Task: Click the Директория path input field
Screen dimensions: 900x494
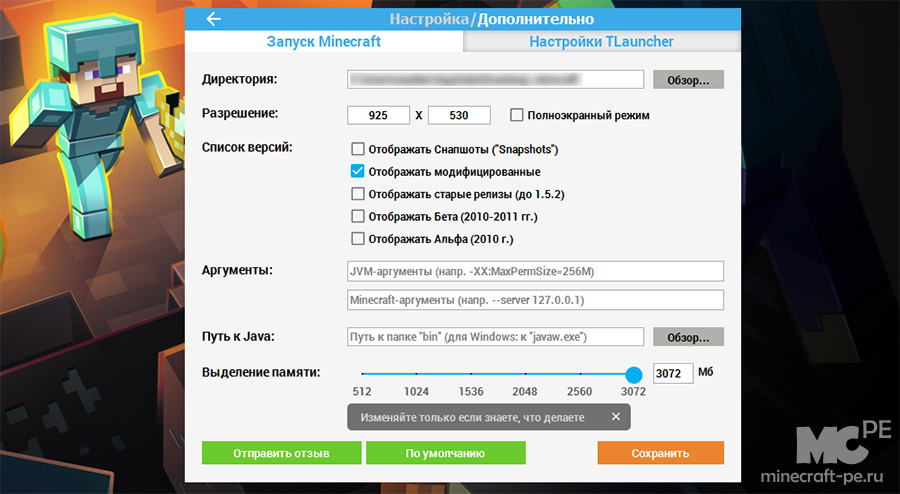Action: 495,80
